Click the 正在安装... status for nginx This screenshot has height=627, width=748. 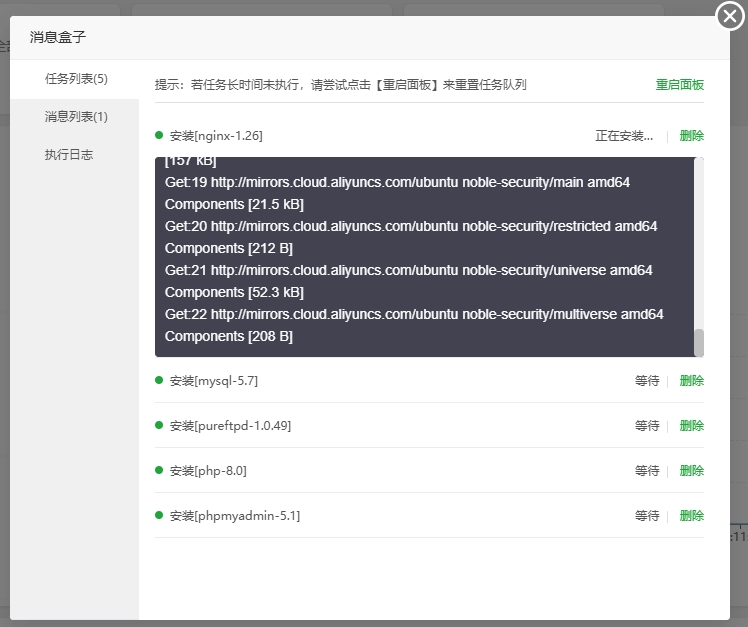tap(624, 136)
